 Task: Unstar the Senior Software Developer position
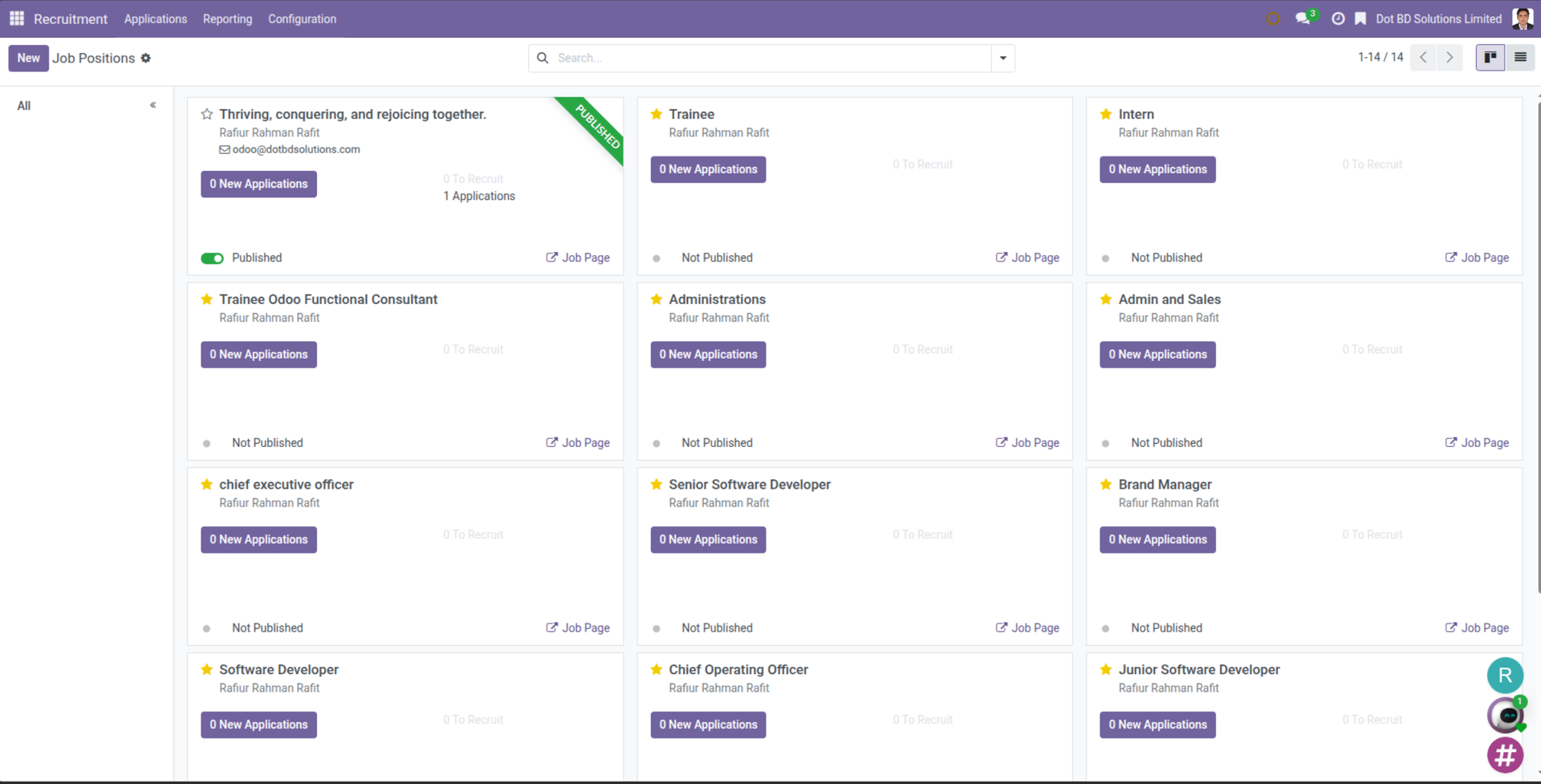coord(657,485)
